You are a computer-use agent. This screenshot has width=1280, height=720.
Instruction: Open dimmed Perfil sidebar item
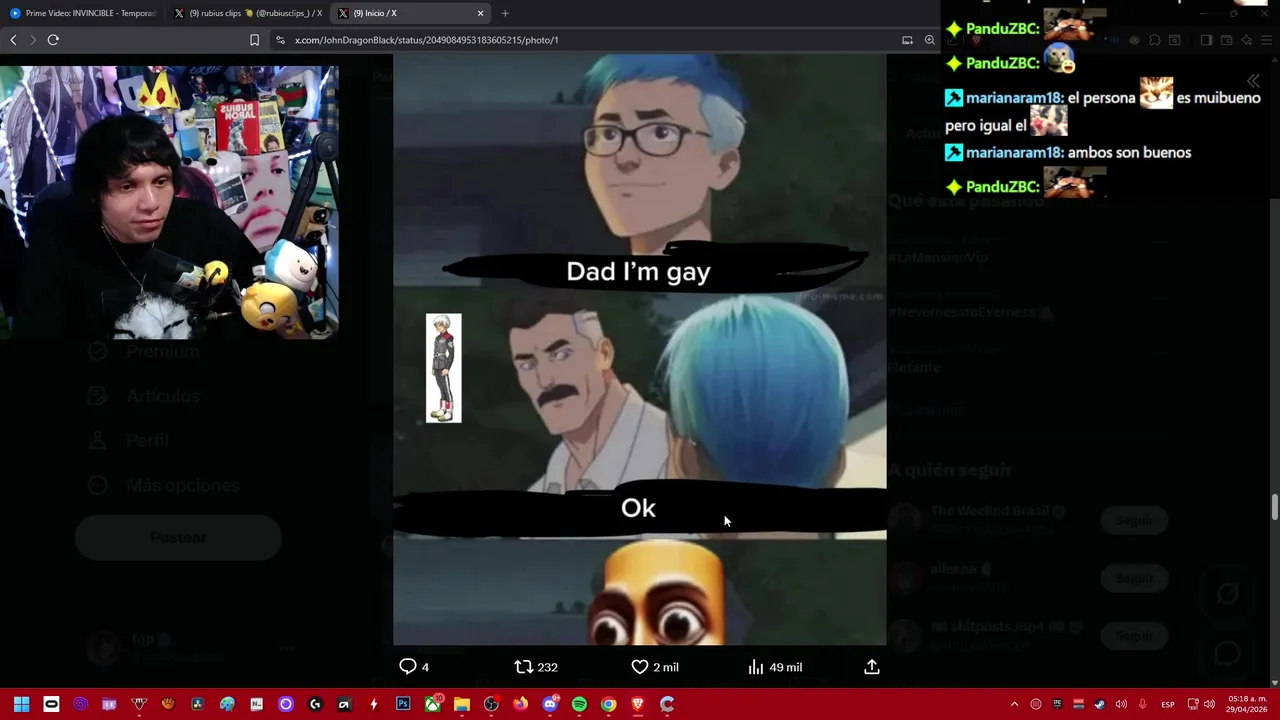point(127,440)
